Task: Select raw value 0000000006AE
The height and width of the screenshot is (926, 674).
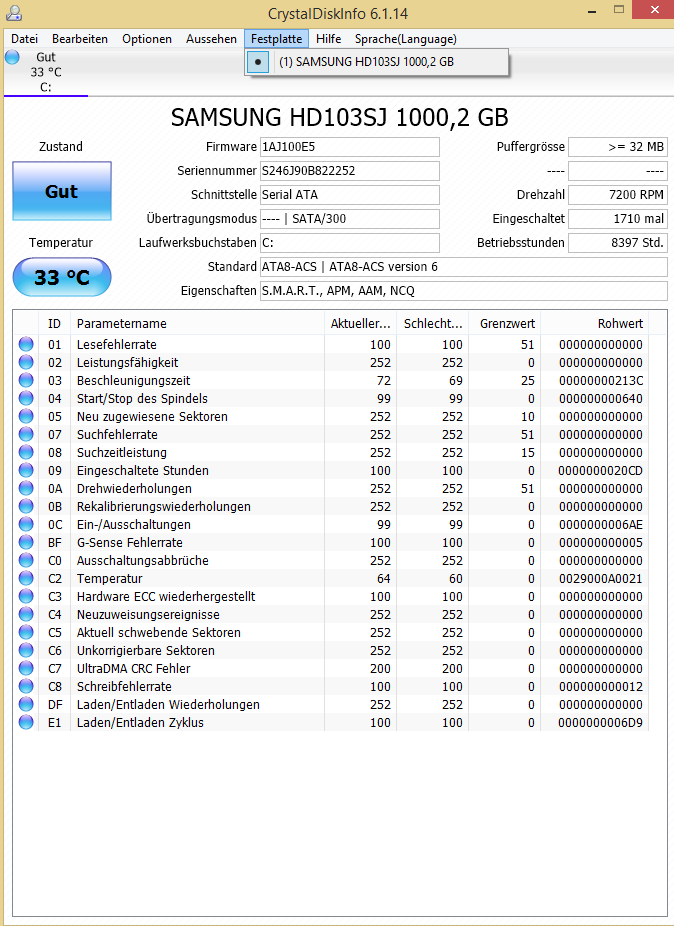Action: point(600,525)
